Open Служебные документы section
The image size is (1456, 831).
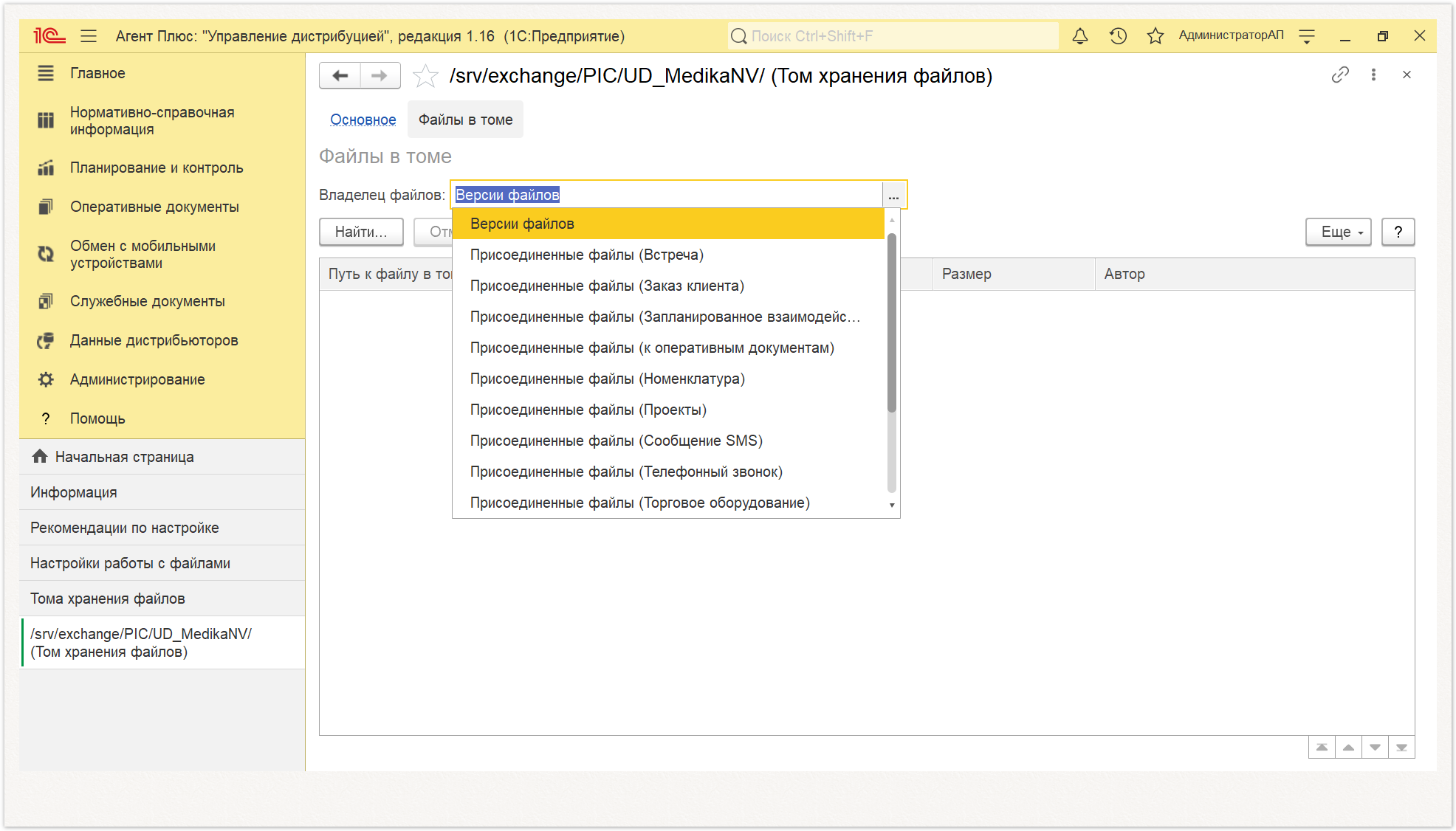[162, 301]
